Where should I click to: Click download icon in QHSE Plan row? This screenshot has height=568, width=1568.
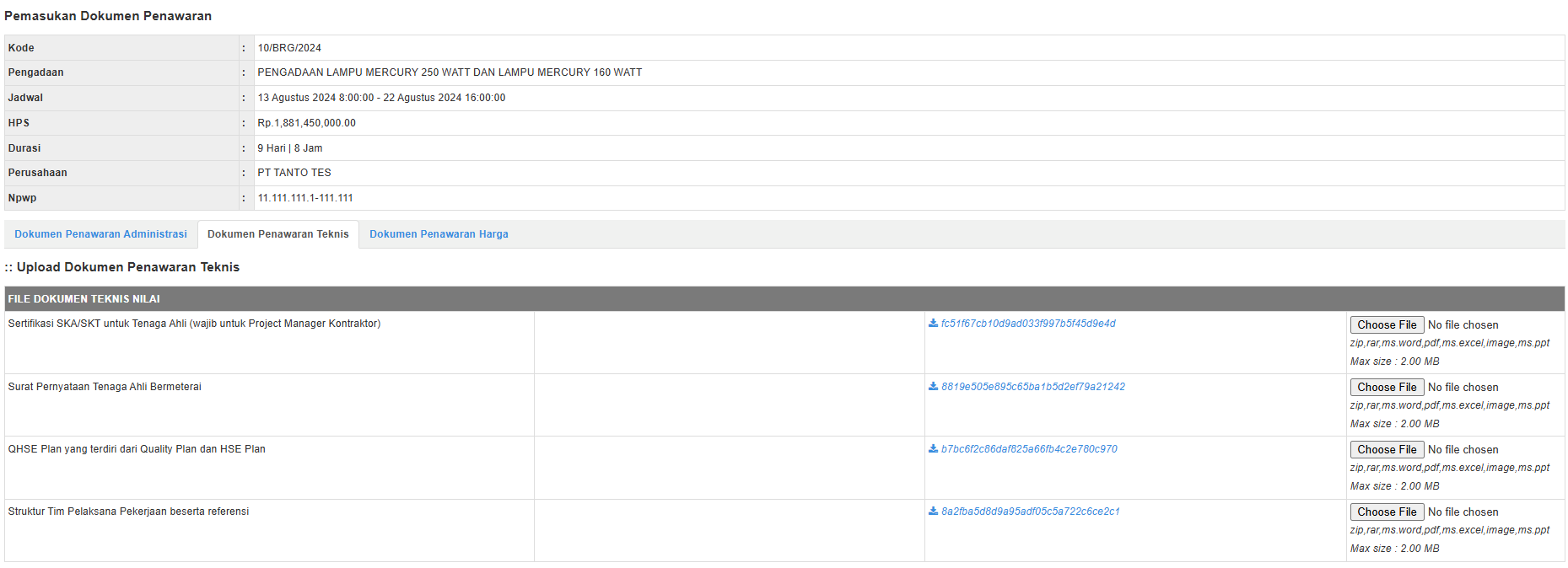click(933, 449)
